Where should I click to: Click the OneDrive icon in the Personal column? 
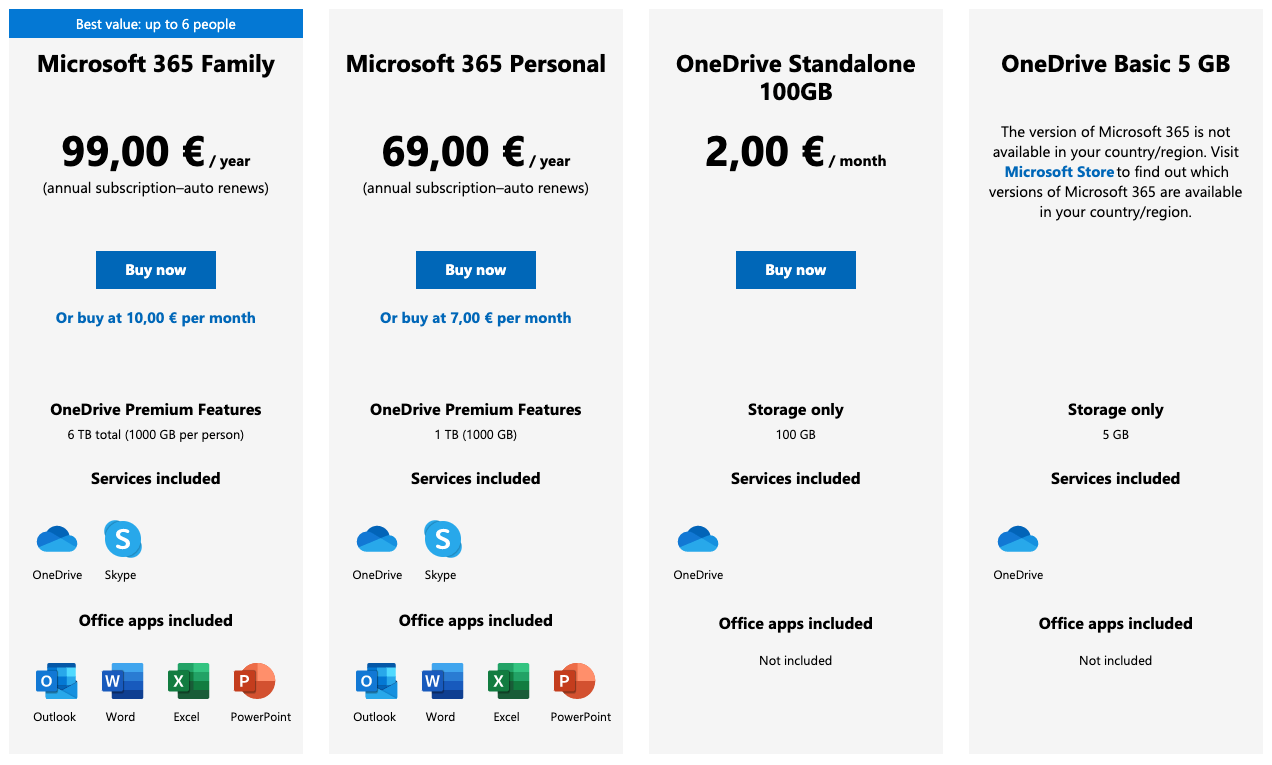(x=377, y=538)
